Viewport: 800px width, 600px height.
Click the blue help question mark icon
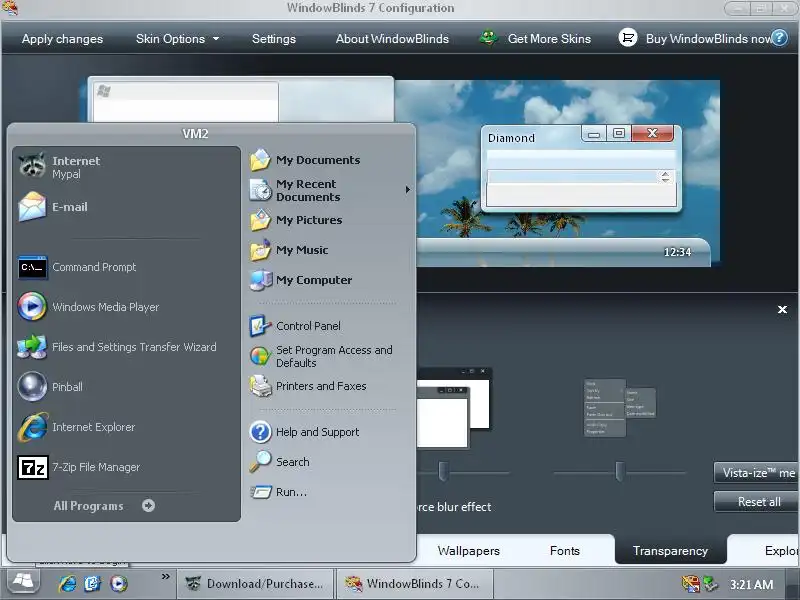coord(779,38)
